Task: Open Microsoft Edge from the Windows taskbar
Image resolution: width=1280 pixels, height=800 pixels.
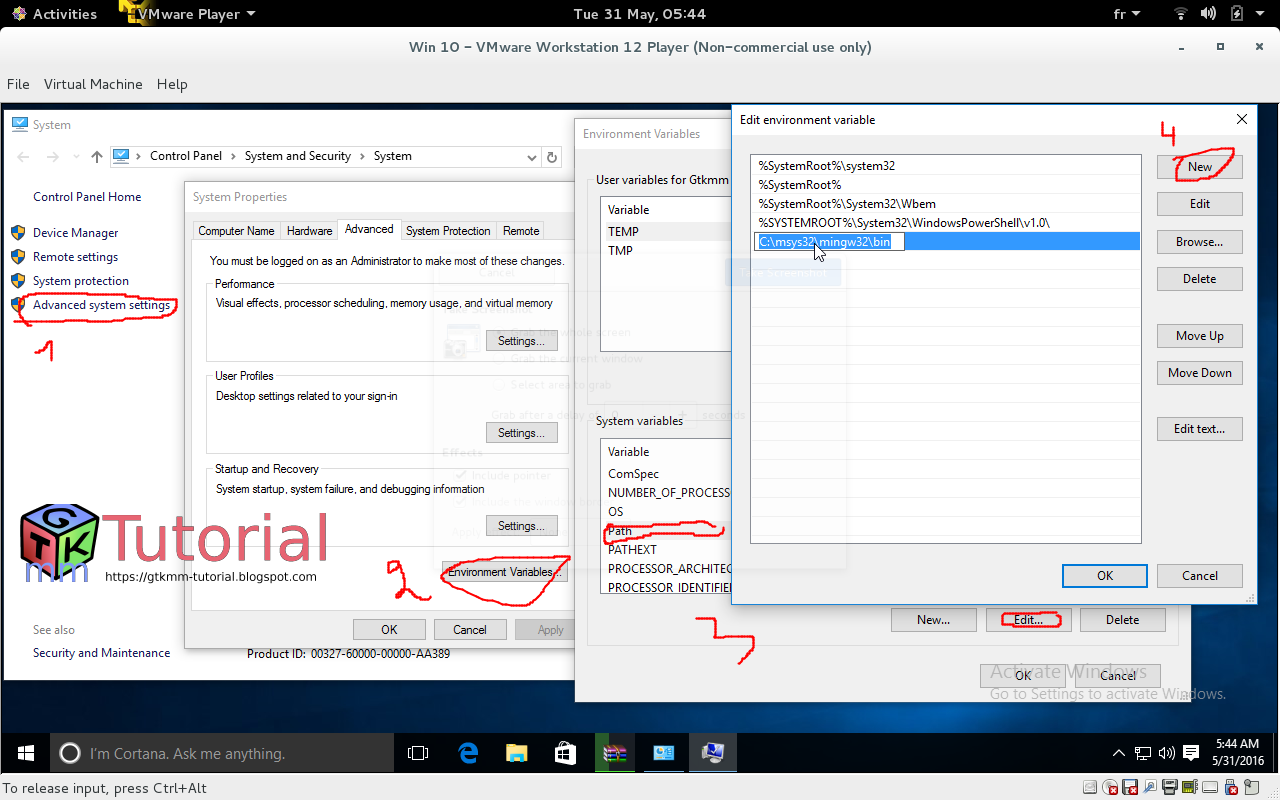Action: [467, 752]
